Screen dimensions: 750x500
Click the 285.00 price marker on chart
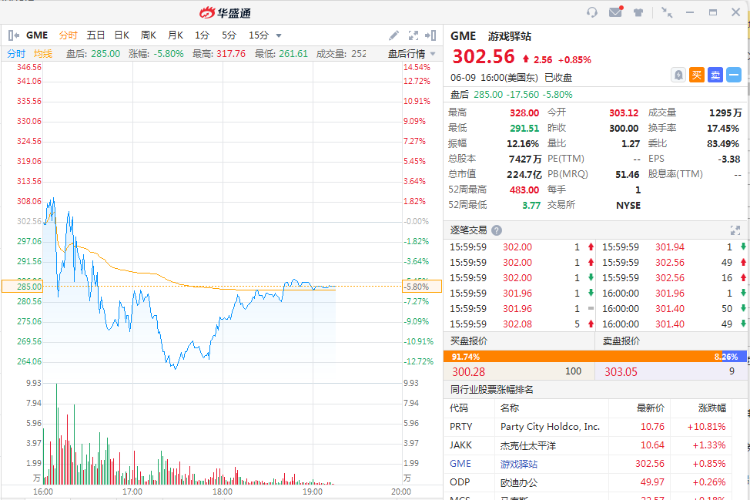tap(22, 287)
